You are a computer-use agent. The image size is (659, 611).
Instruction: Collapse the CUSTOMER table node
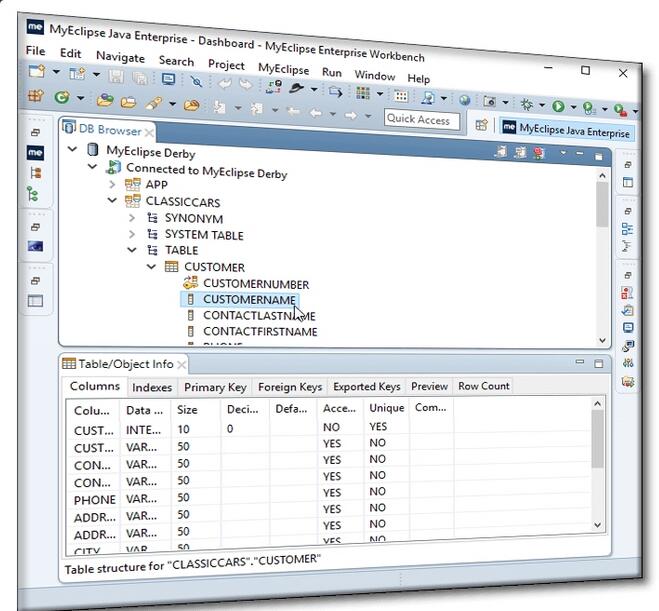coord(151,266)
